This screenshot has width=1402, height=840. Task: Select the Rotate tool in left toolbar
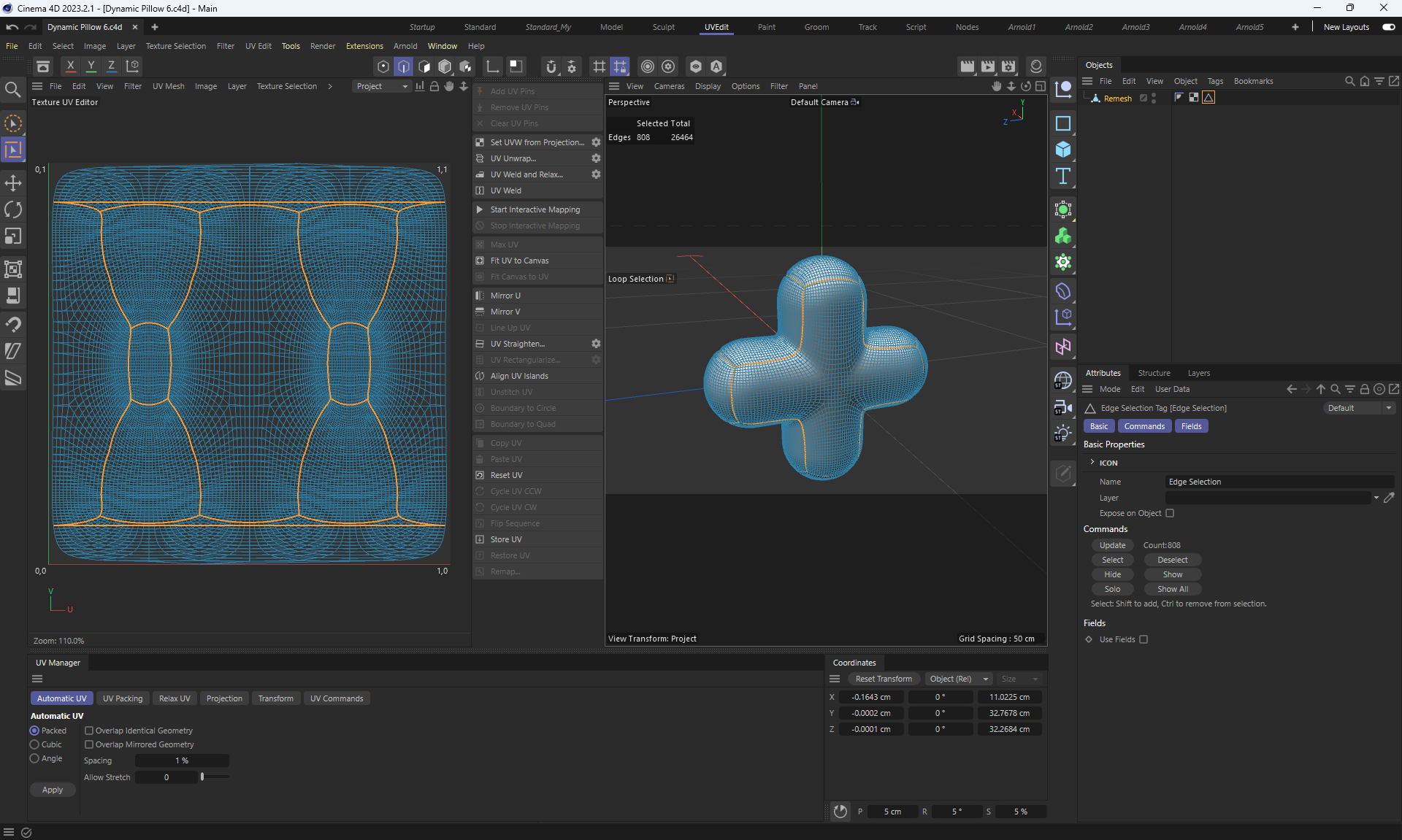[13, 209]
